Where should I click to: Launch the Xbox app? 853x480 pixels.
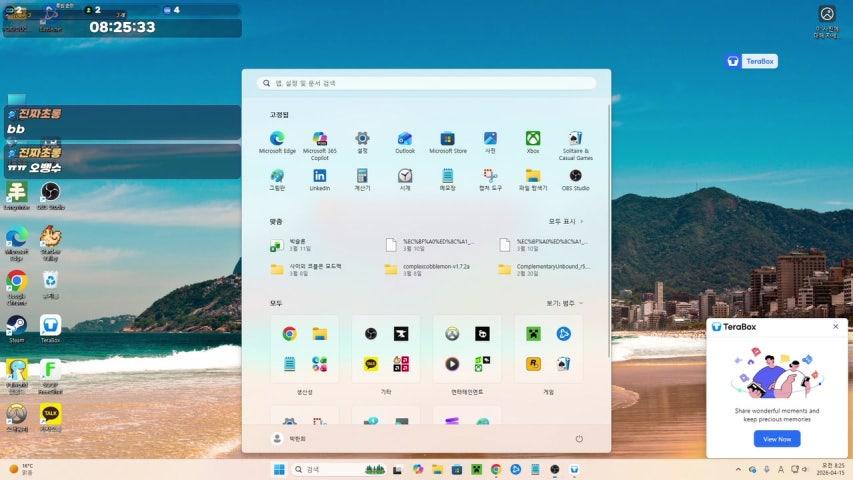[533, 139]
